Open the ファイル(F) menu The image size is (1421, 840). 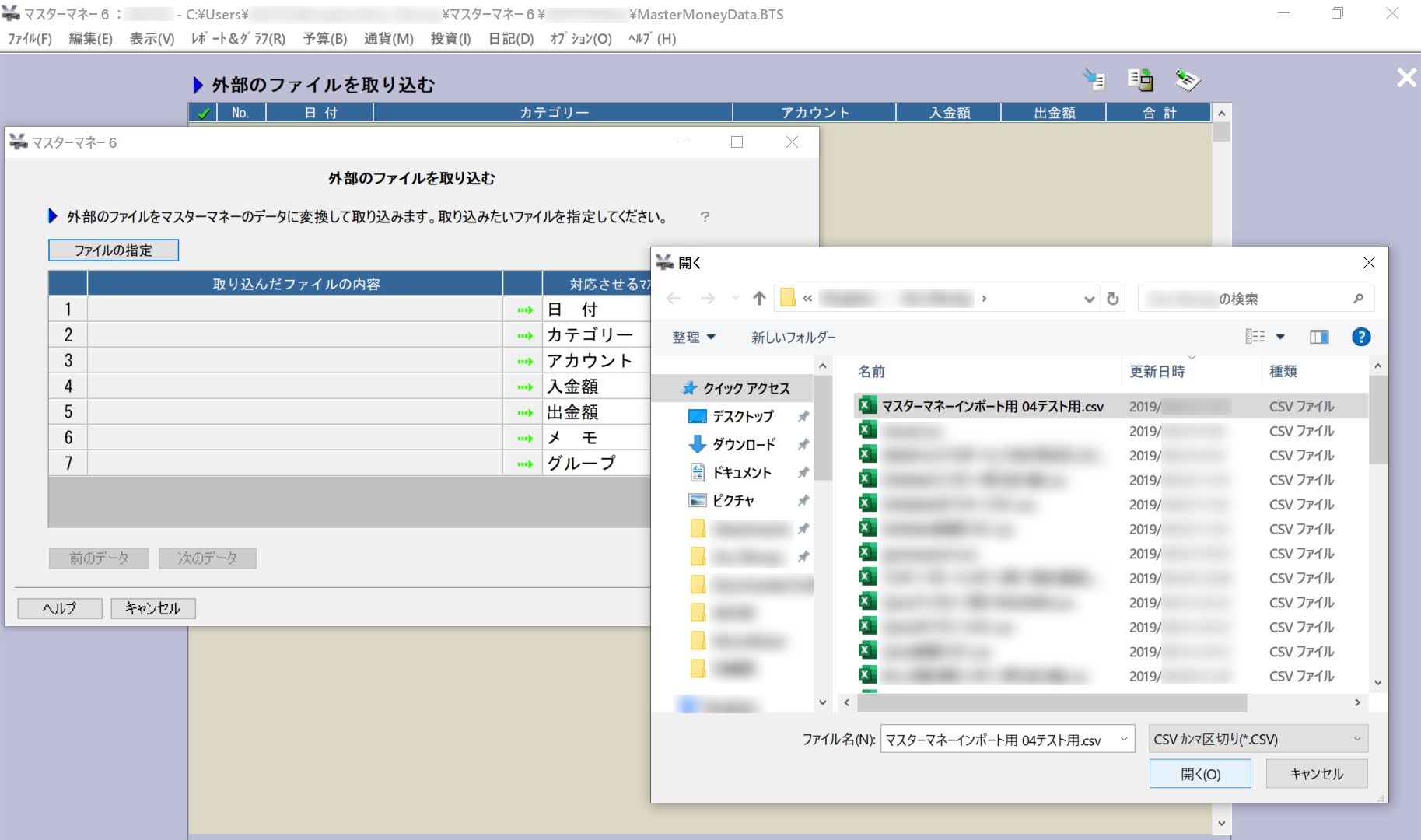click(x=30, y=38)
